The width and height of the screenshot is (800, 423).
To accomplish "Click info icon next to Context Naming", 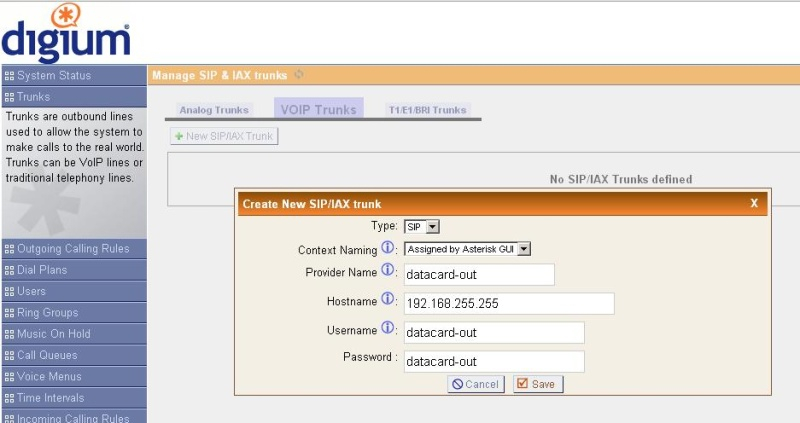I will [388, 249].
